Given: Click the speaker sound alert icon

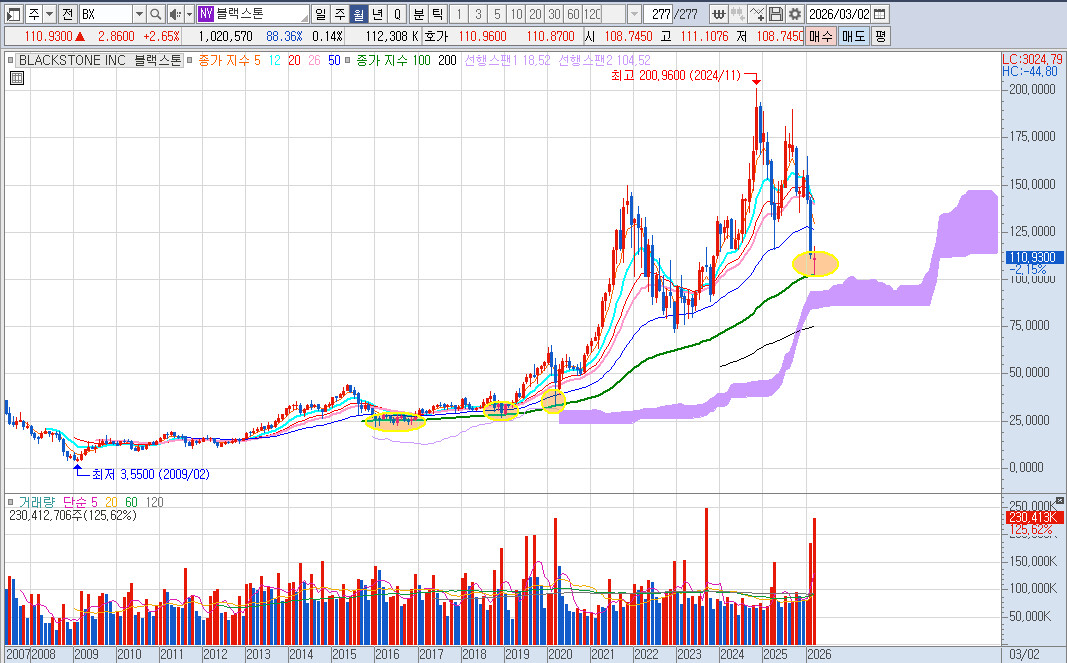Looking at the screenshot, I should (x=175, y=14).
